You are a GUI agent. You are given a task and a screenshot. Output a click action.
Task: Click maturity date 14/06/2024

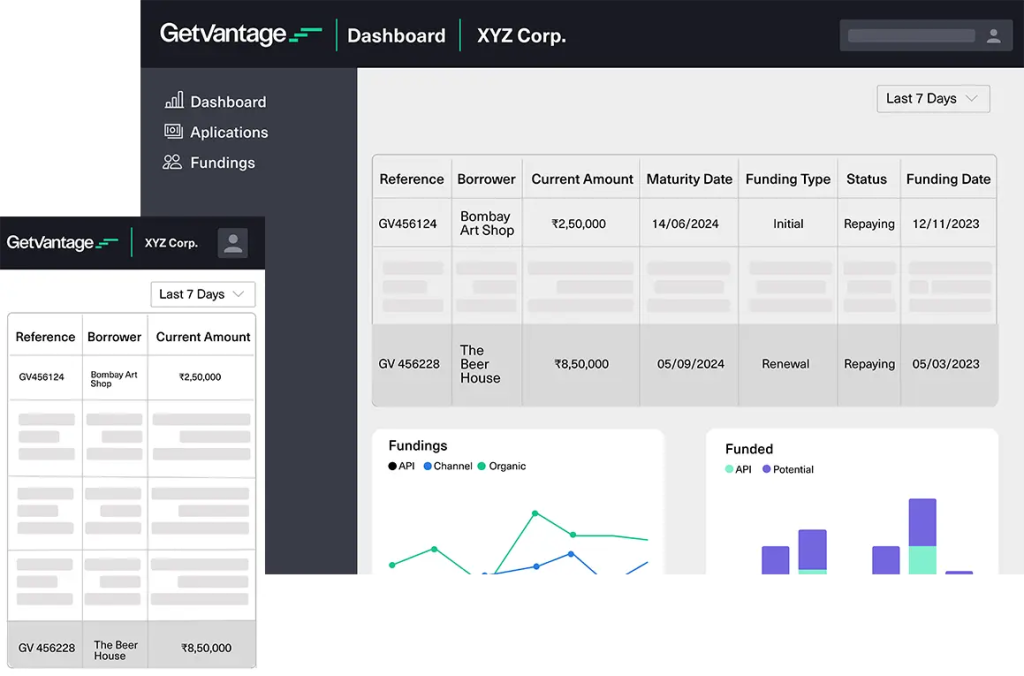point(685,223)
